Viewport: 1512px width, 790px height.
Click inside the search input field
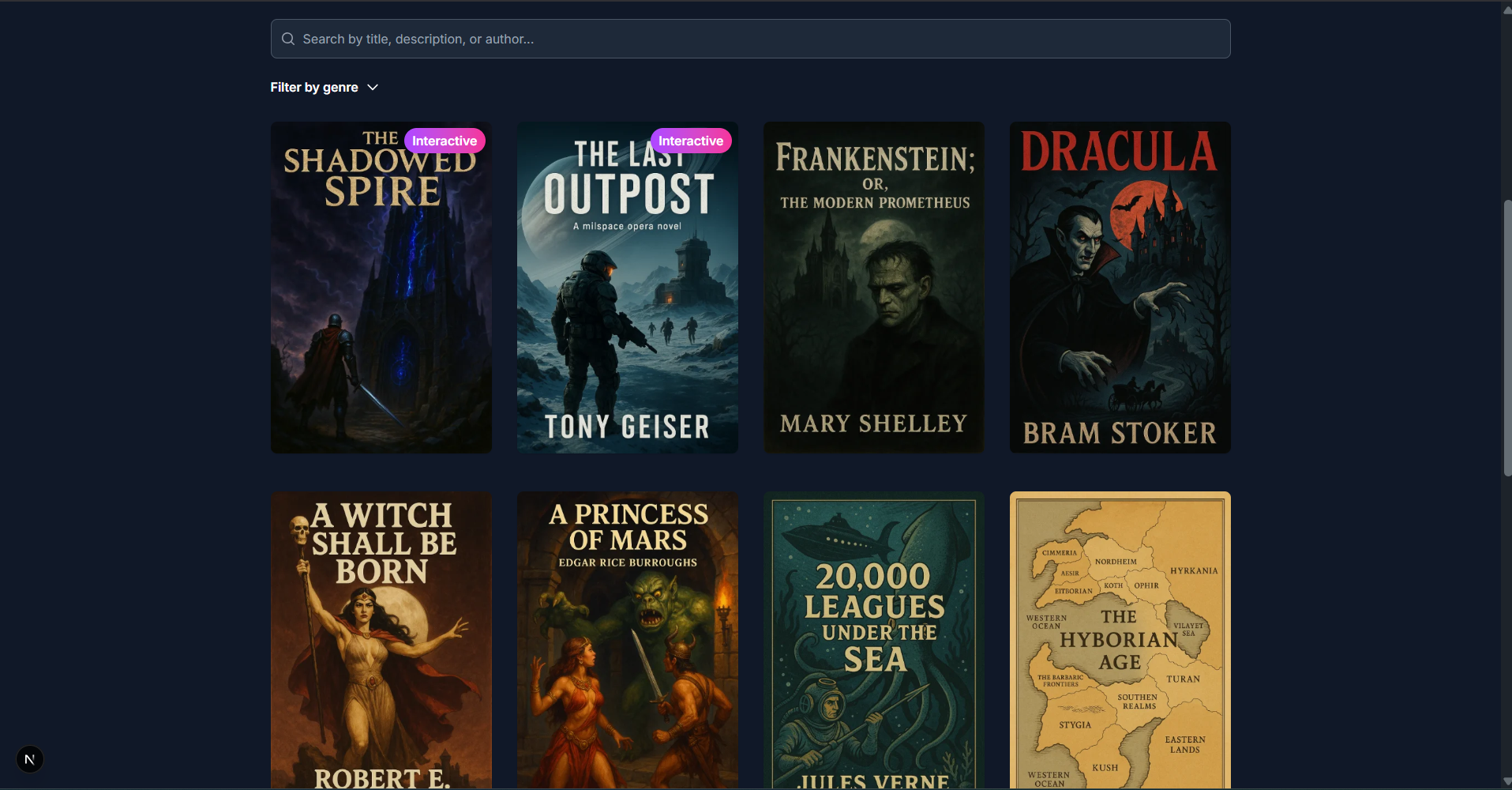point(632,39)
